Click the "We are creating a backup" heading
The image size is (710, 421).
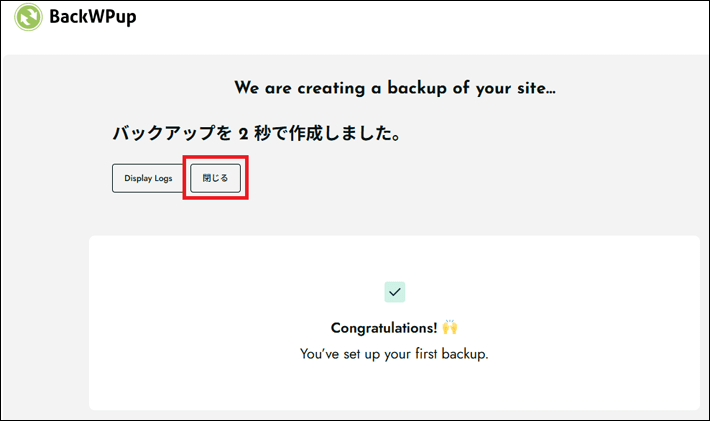pos(394,88)
